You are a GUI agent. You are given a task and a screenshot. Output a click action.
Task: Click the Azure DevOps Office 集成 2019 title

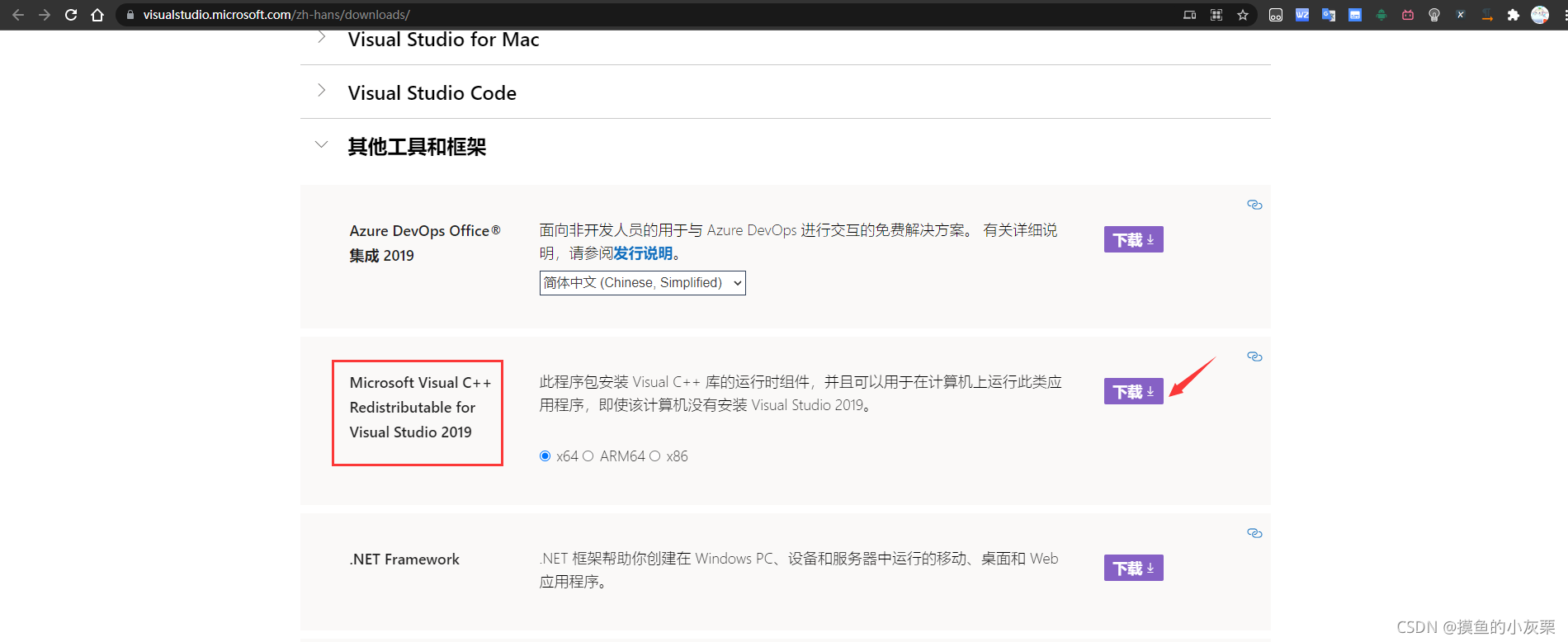click(x=425, y=243)
